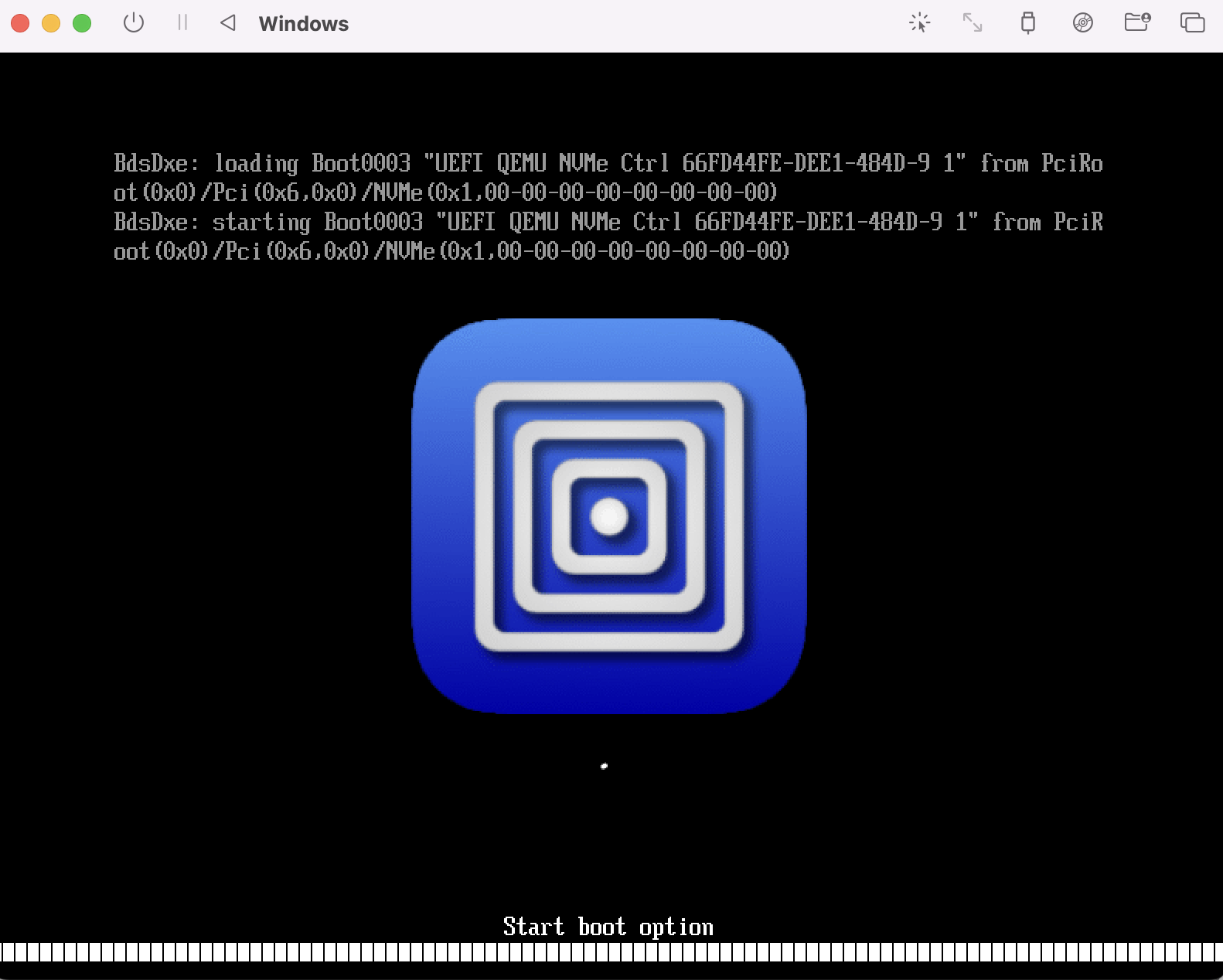Viewport: 1223px width, 980px height.
Task: Click the boot progress bar
Action: coord(611,951)
